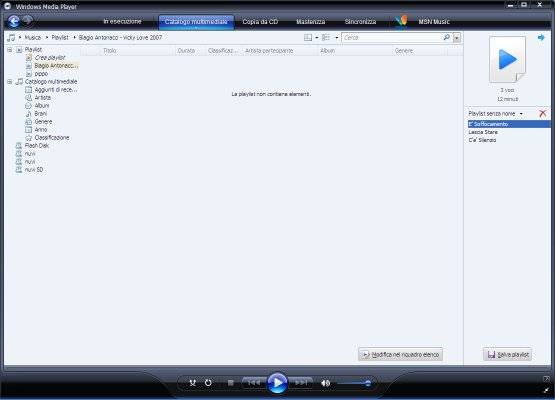This screenshot has height=400, width=555.
Task: Open the 'Playlist senza nome' dropdown
Action: (x=521, y=114)
